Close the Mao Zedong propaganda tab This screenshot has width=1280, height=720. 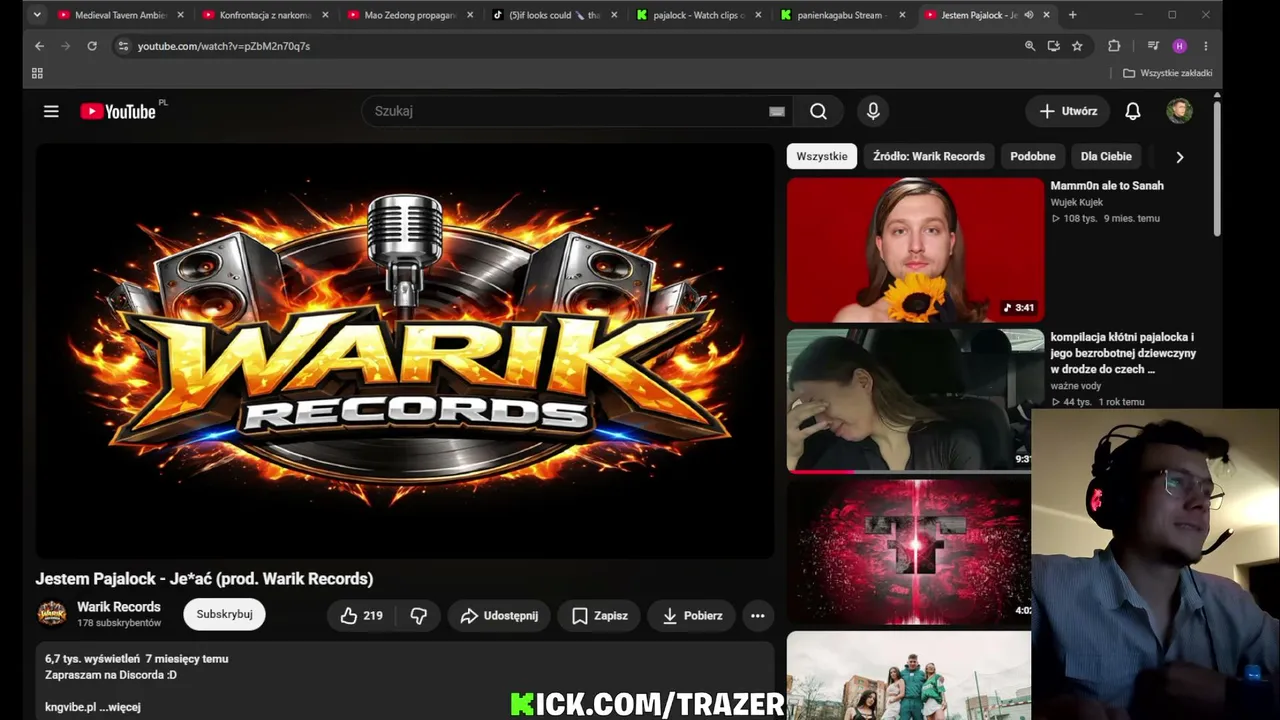470,15
